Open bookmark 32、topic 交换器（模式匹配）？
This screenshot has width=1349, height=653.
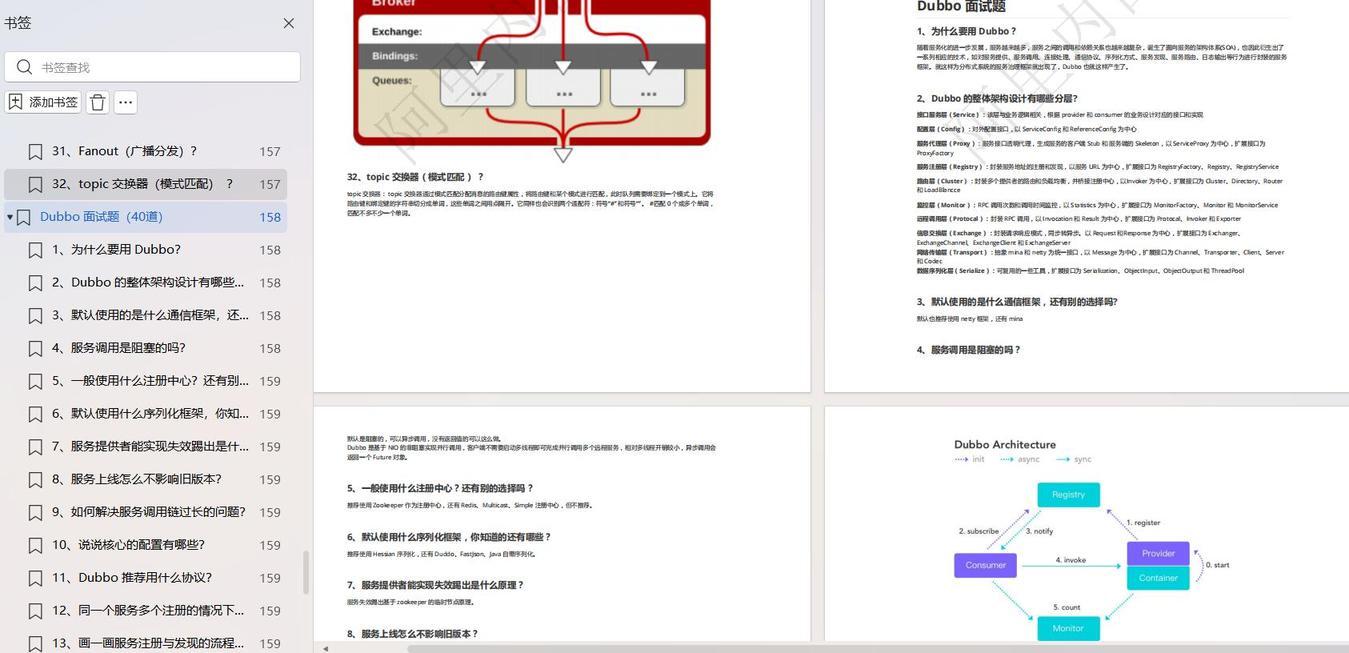(x=145, y=184)
